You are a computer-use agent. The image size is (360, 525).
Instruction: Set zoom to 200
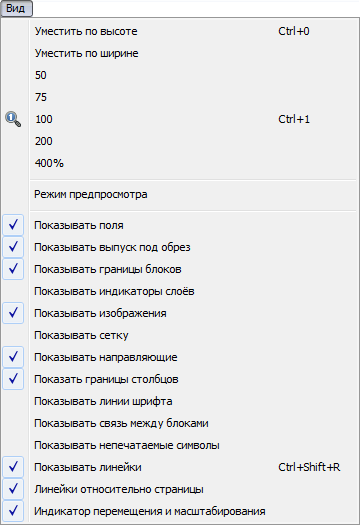pos(179,141)
